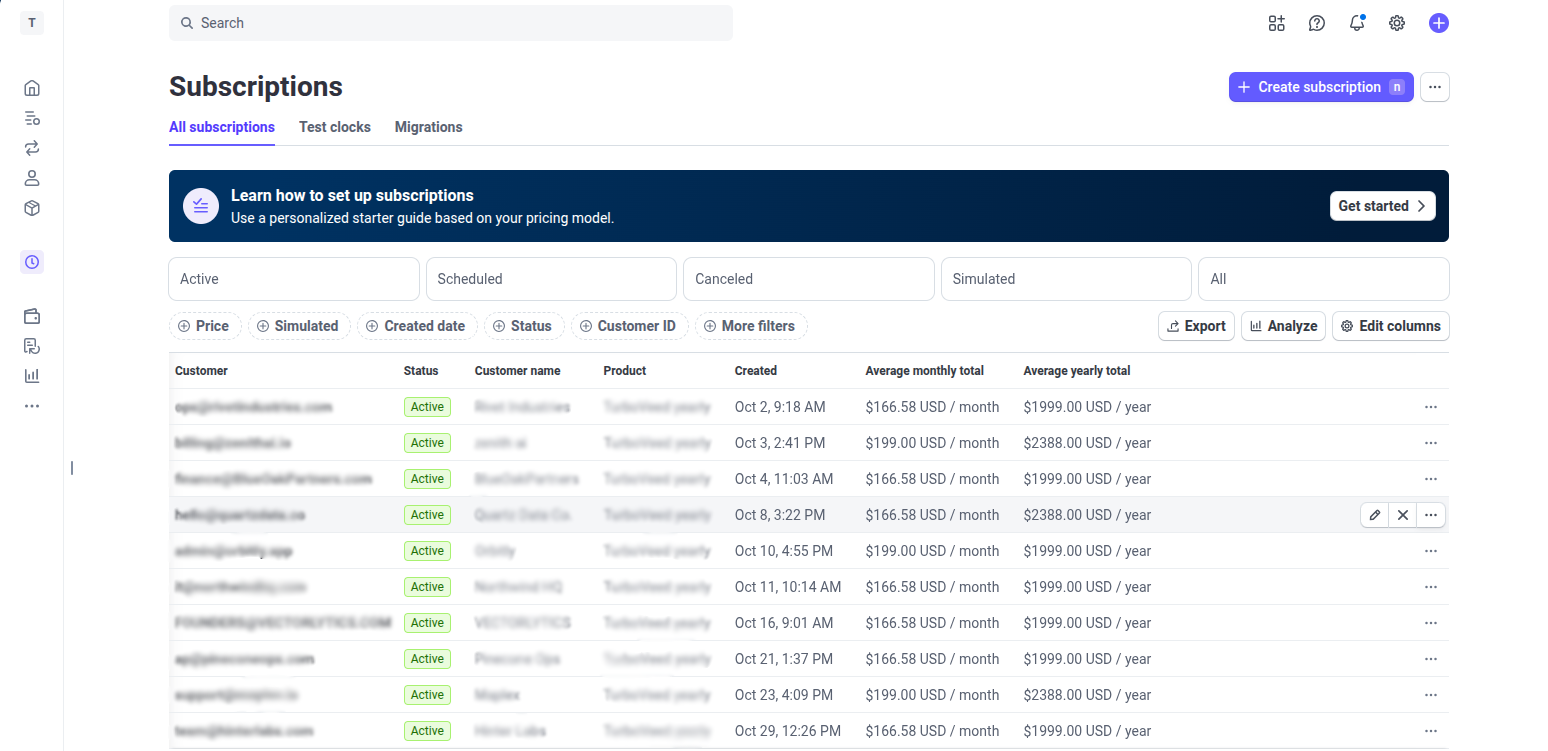Cancel the highlighted subscription with the X icon
The image size is (1548, 751).
[x=1403, y=514]
